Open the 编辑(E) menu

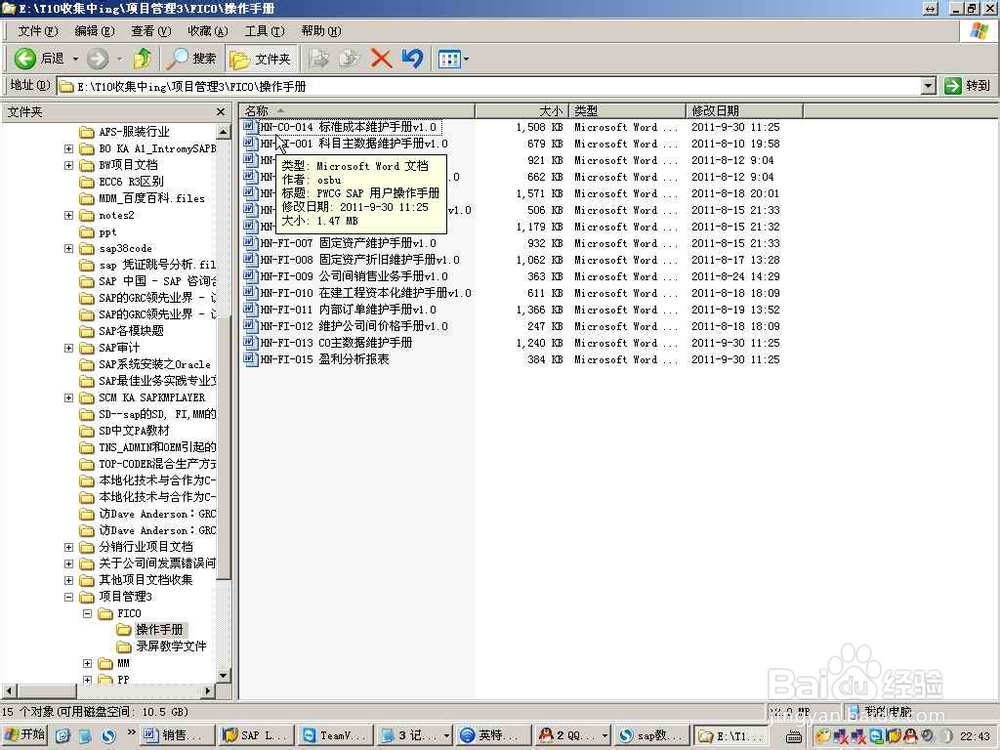click(94, 31)
